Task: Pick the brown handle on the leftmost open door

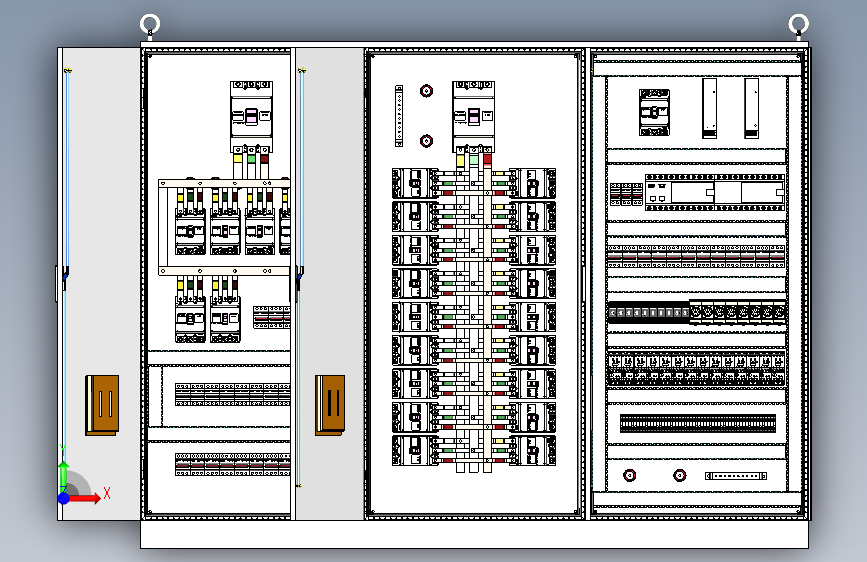Action: point(102,405)
